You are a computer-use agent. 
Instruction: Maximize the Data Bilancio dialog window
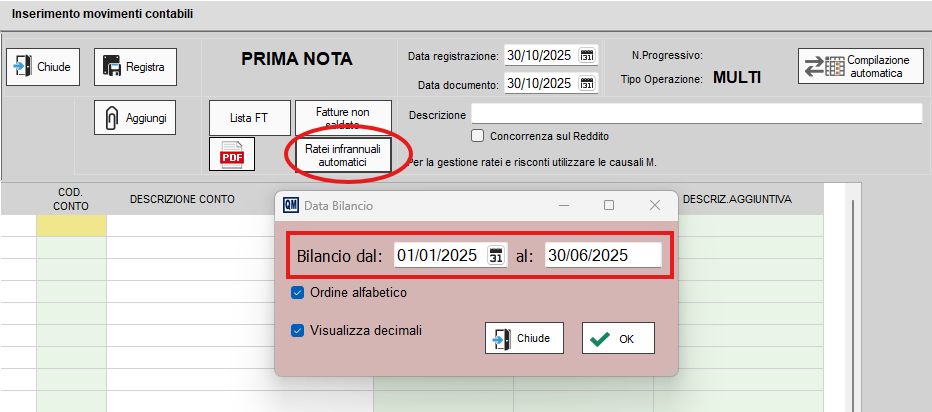(x=609, y=205)
